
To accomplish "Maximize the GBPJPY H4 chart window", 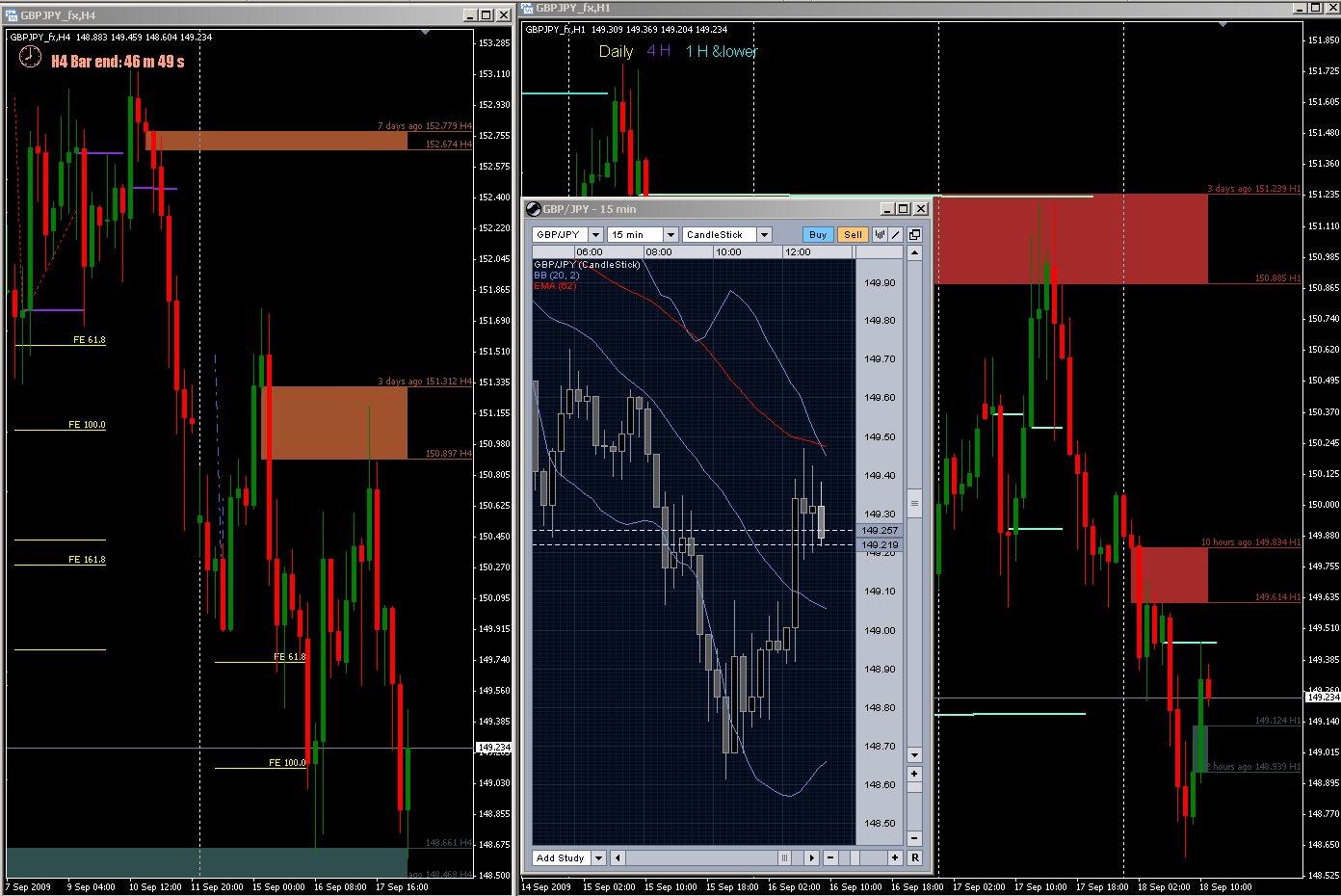I will 486,15.
